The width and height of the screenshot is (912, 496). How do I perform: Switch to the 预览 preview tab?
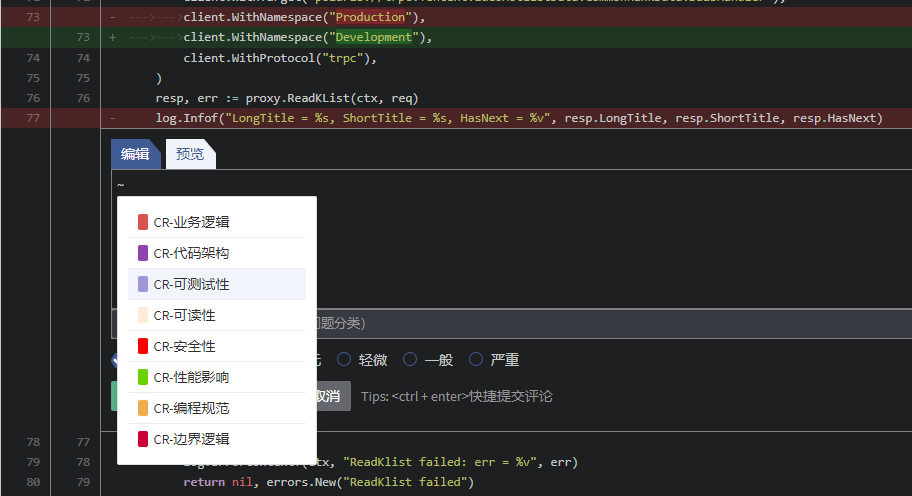coord(190,154)
